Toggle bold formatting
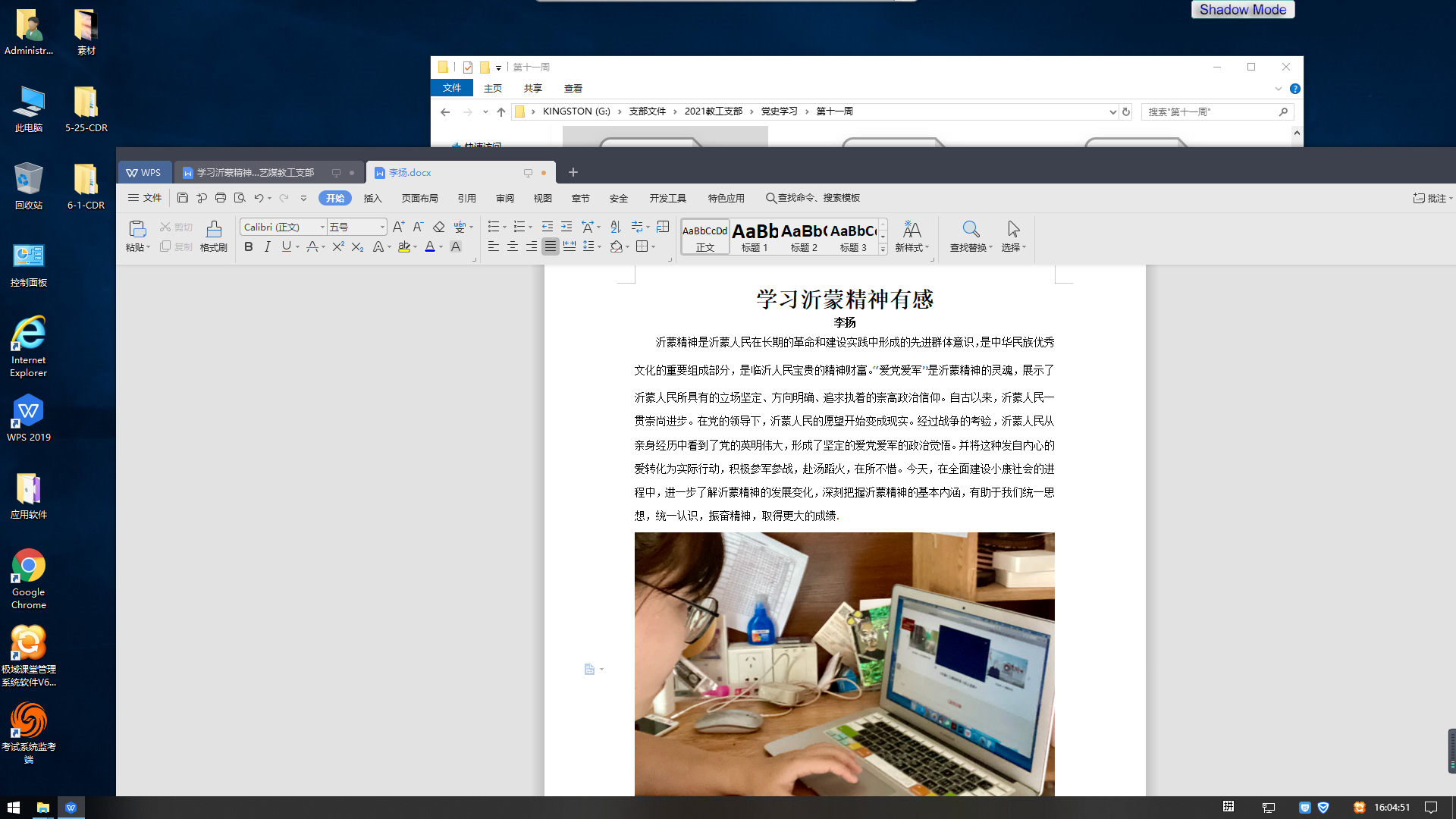This screenshot has width=1456, height=819. pyautogui.click(x=248, y=246)
